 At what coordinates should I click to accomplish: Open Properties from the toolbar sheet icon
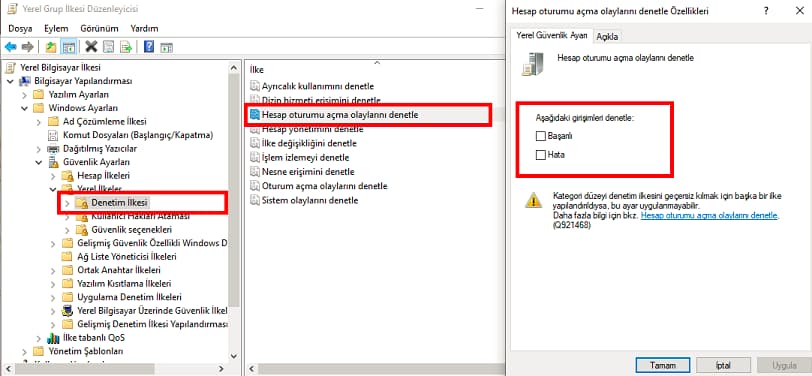(x=108, y=47)
